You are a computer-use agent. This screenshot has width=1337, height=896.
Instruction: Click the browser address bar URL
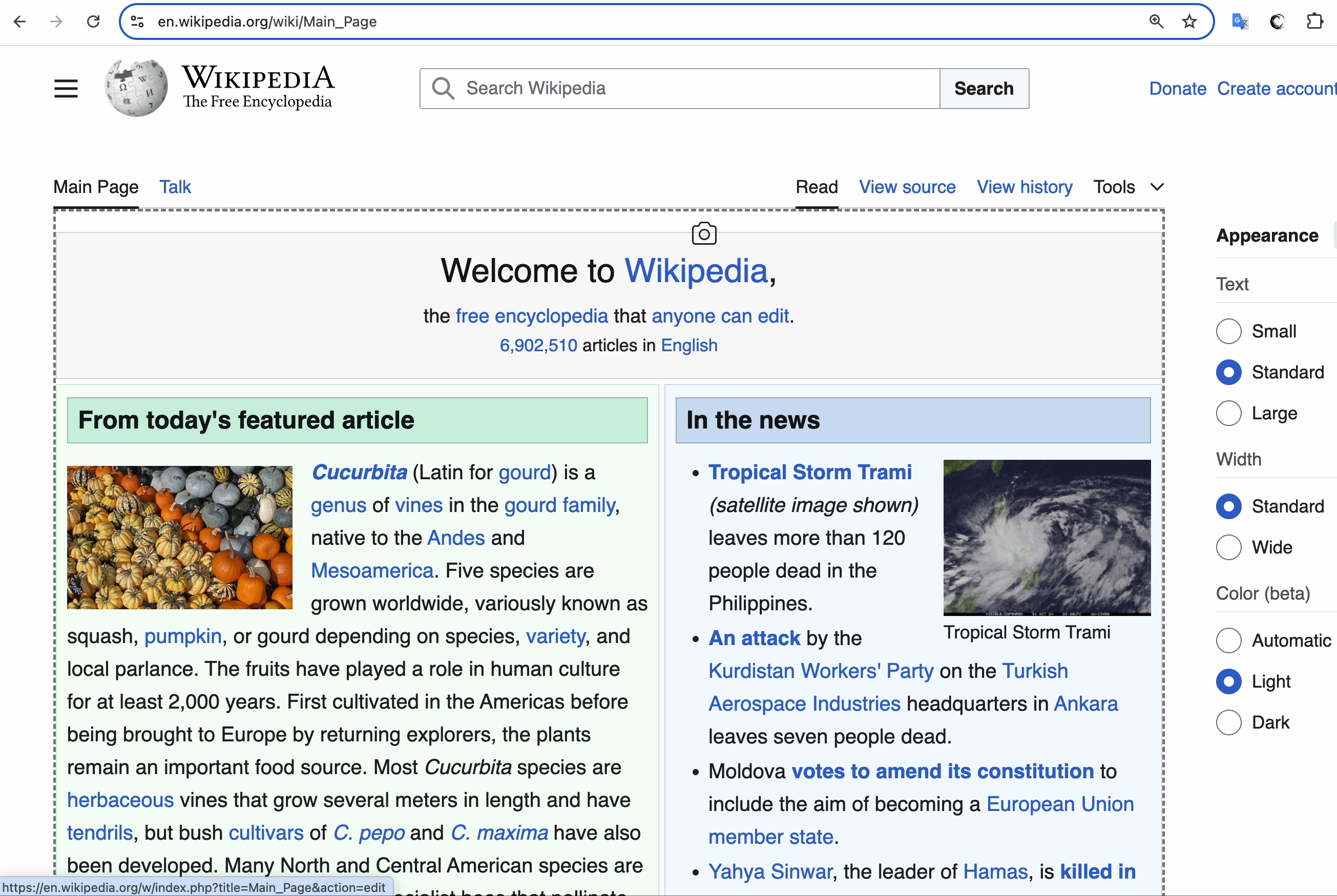(x=267, y=22)
